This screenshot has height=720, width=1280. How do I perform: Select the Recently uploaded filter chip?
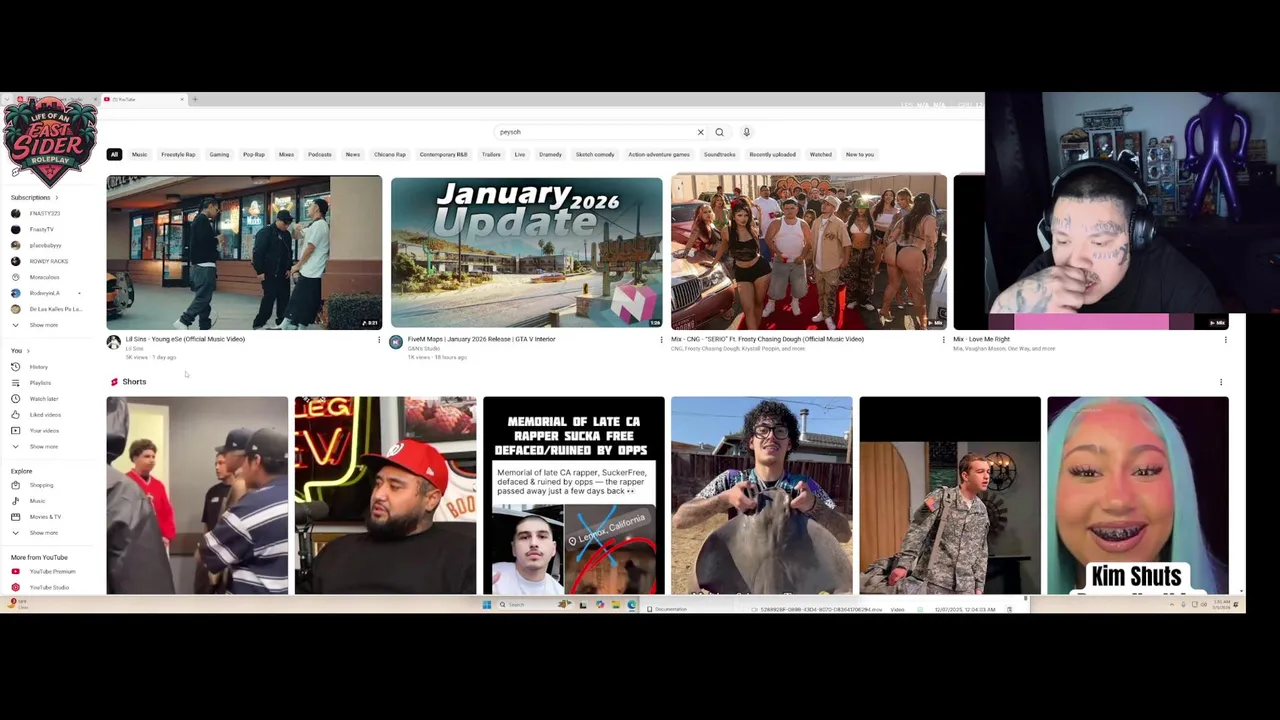[x=772, y=154]
